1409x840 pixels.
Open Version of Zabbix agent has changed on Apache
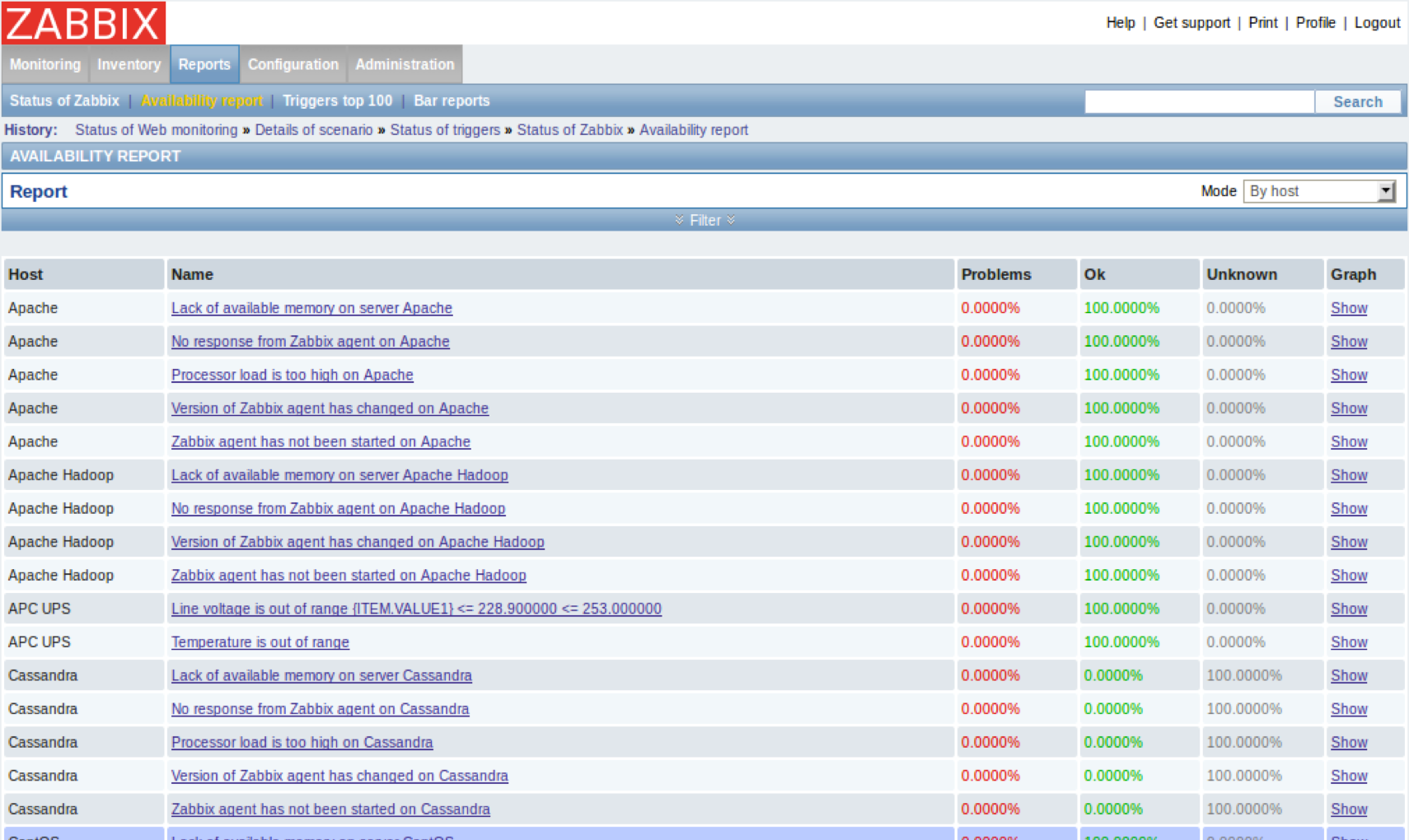pos(330,408)
